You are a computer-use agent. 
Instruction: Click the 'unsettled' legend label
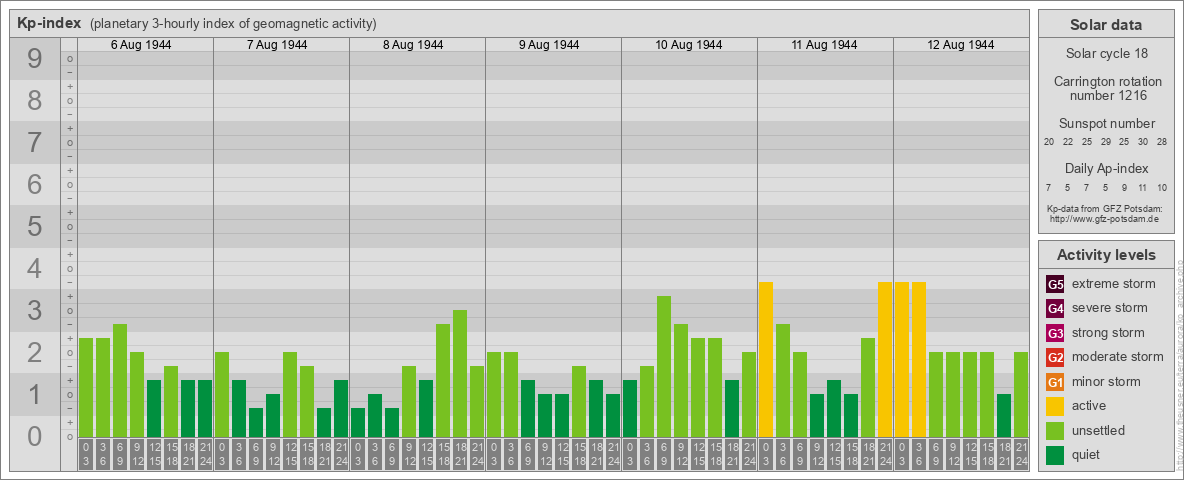coord(1098,431)
